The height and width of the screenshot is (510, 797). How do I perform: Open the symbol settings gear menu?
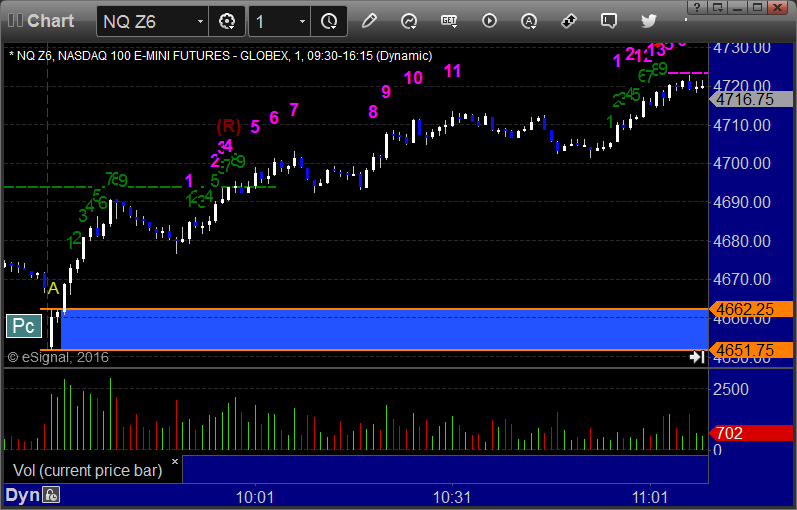click(x=227, y=21)
